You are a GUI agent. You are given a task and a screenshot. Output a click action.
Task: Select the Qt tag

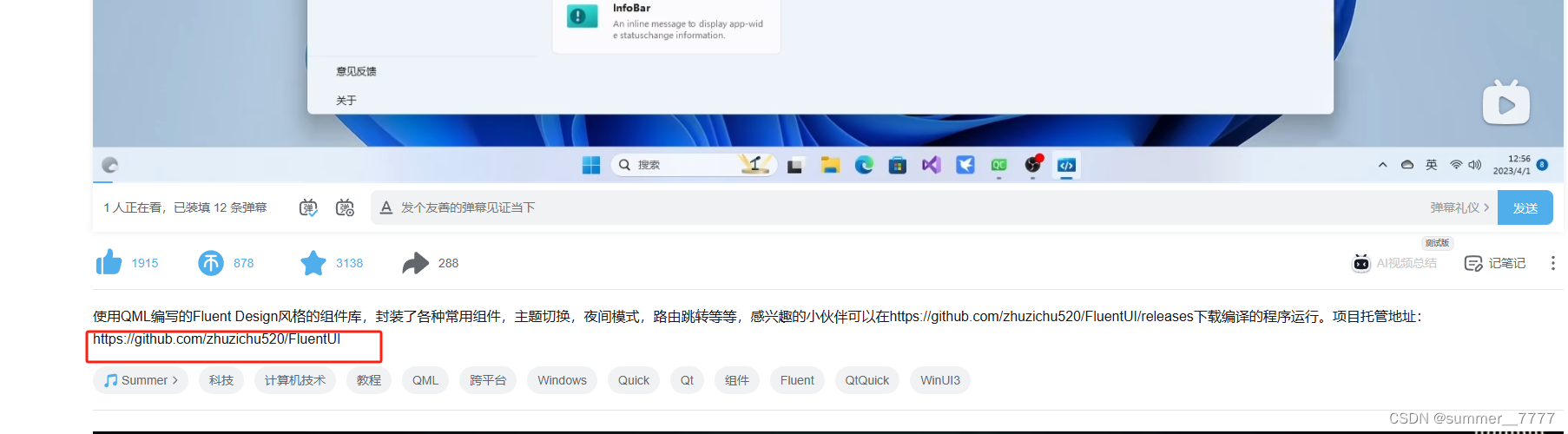point(687,380)
